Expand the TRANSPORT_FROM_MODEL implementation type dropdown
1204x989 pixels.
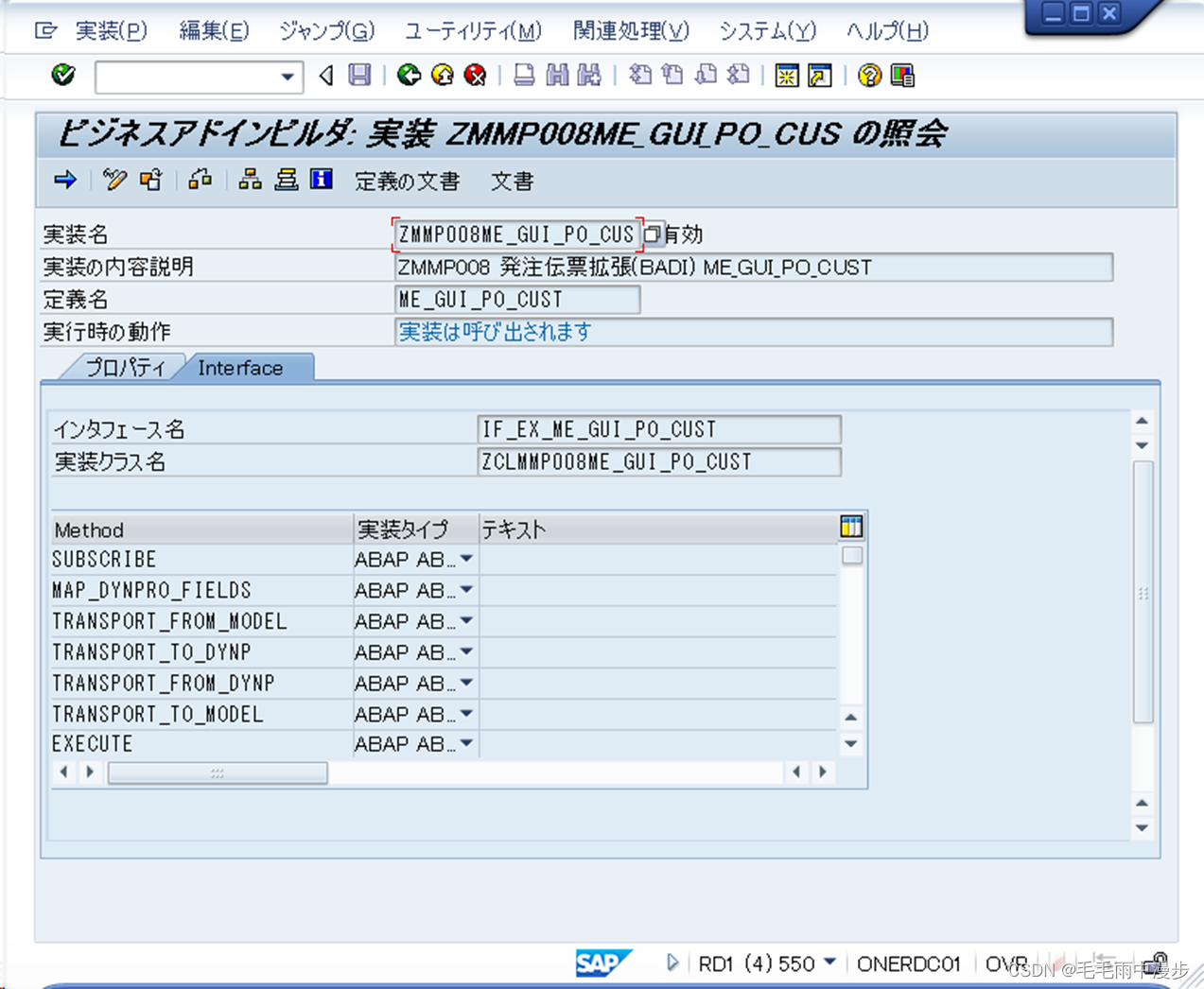[x=466, y=620]
